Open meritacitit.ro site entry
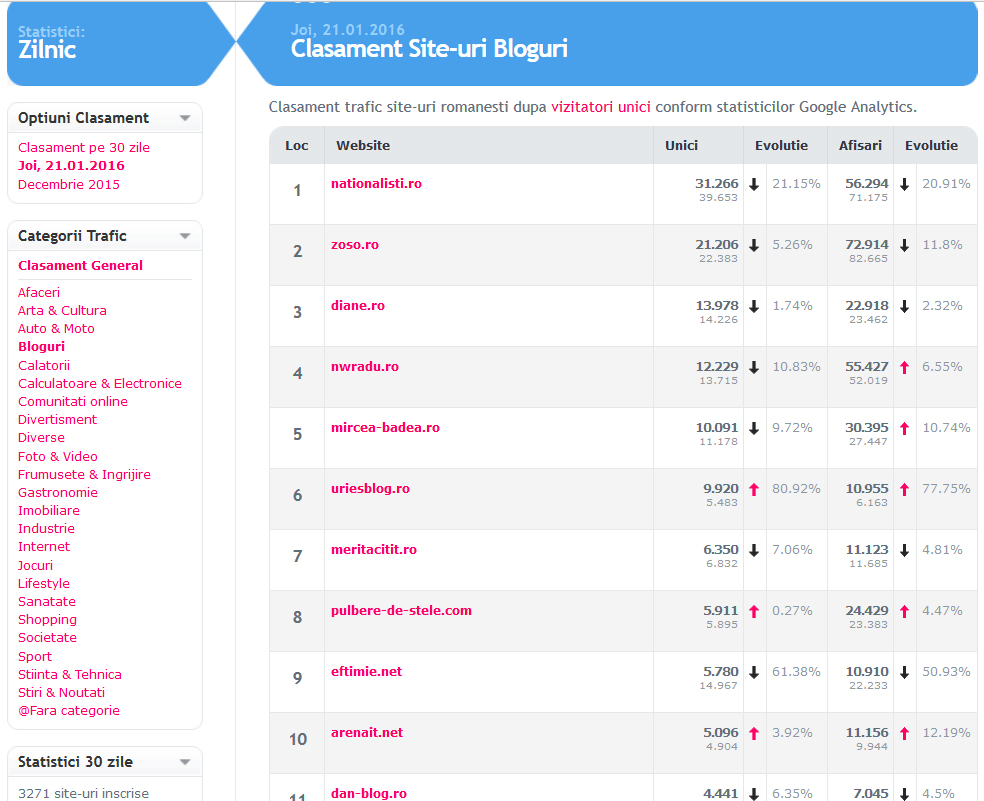The width and height of the screenshot is (984, 801). tap(374, 549)
